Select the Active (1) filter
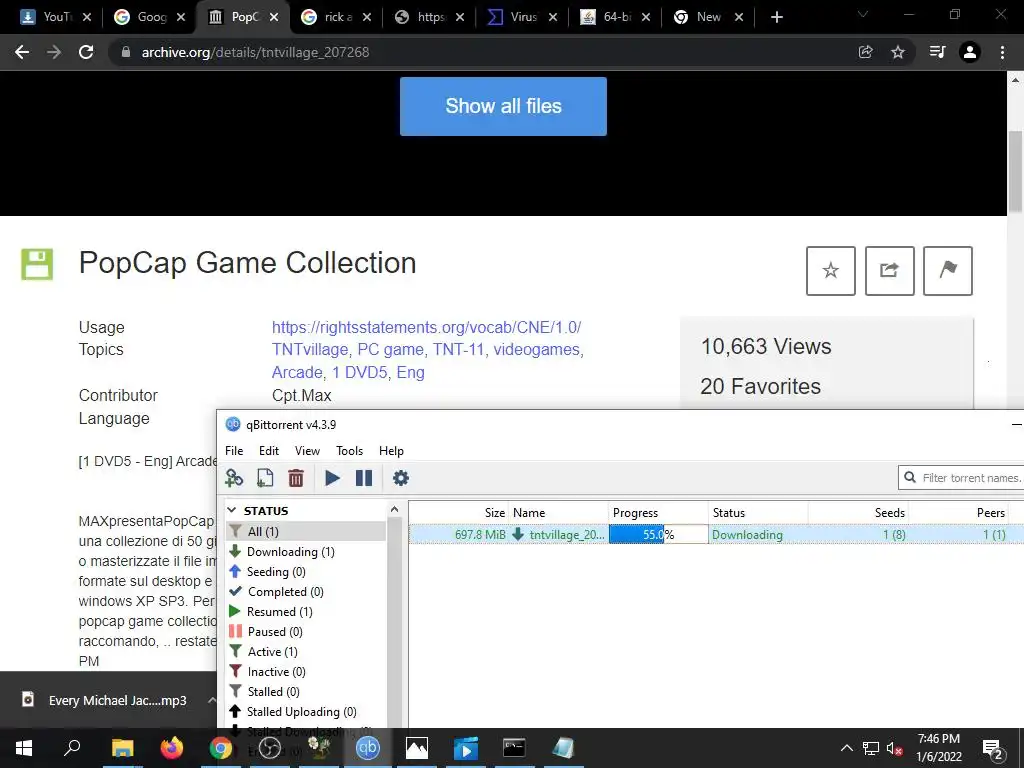The image size is (1024, 768). pos(272,652)
